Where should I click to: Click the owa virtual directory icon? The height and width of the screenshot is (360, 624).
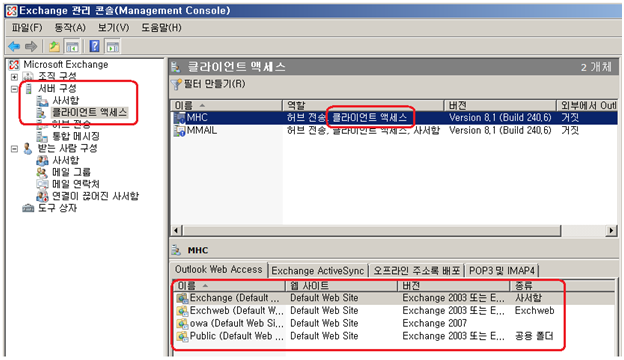pos(182,323)
